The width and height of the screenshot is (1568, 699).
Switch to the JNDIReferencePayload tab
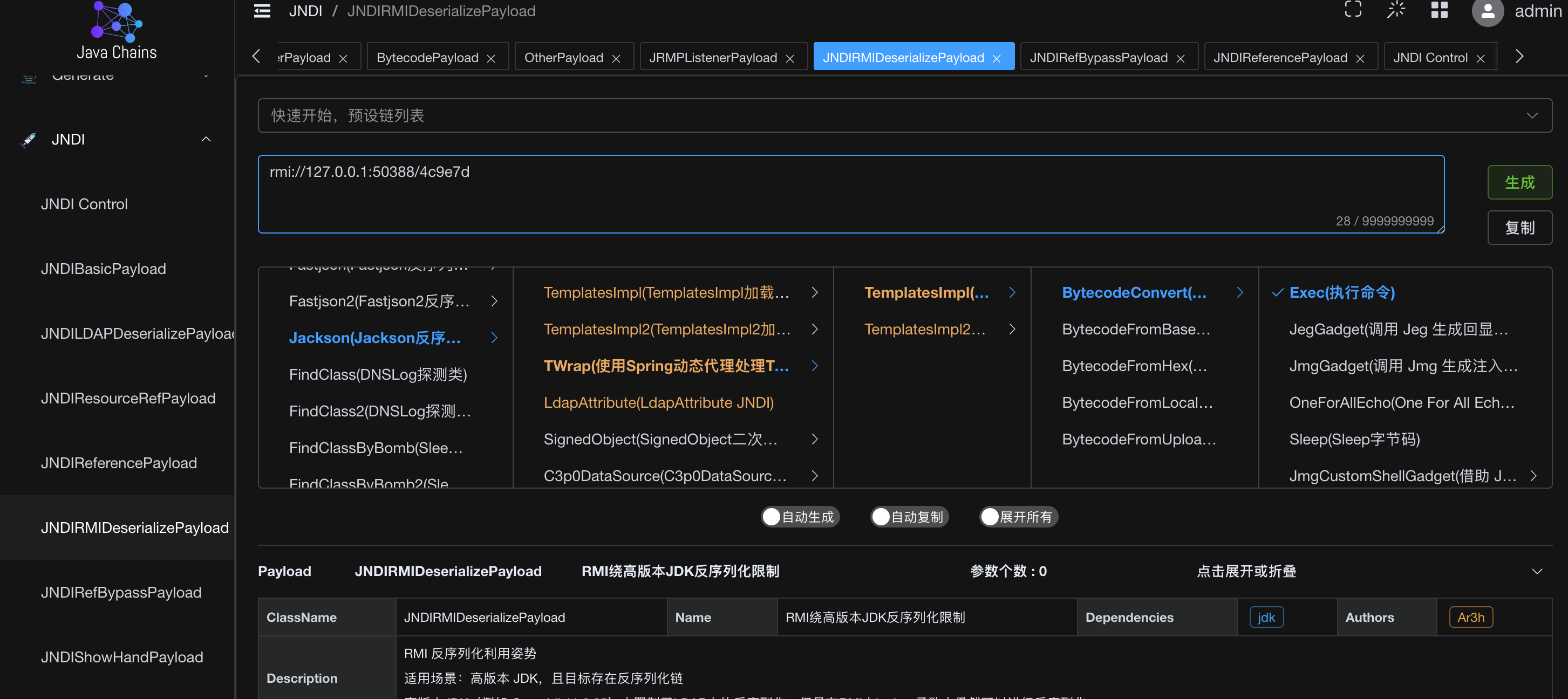click(x=1279, y=58)
